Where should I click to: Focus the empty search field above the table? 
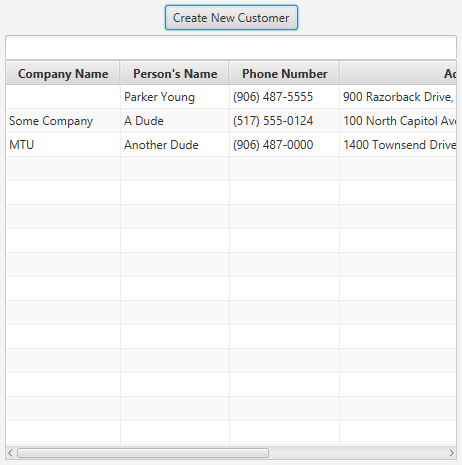click(231, 48)
